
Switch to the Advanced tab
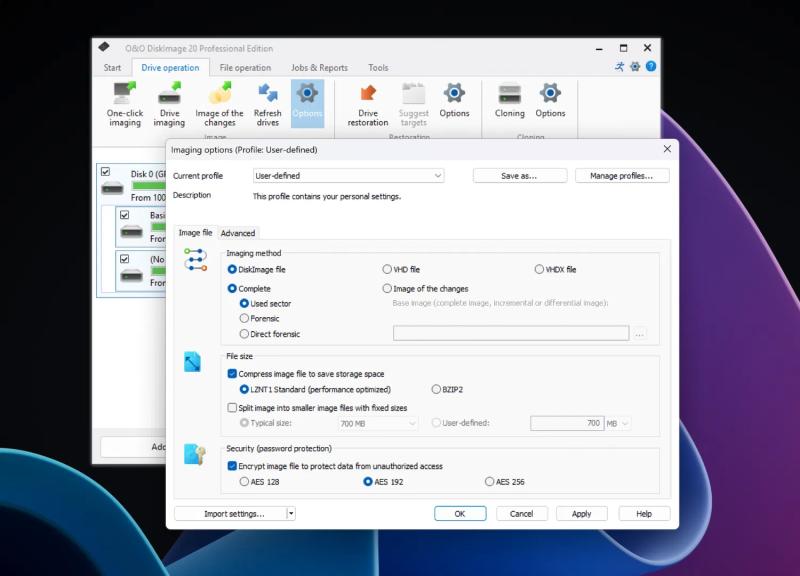click(x=239, y=232)
